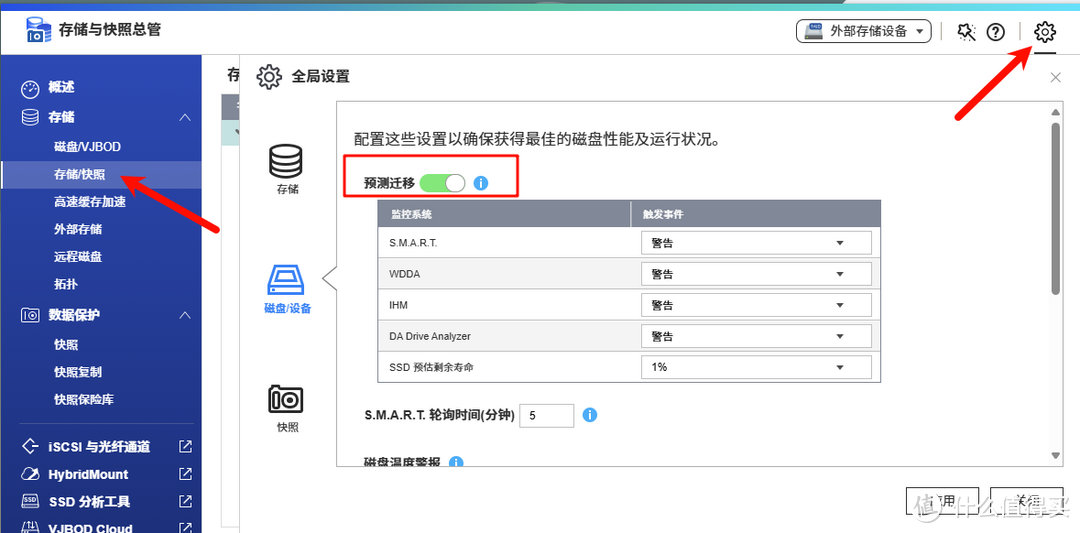Open the 外部存储设备 dropdown button
The height and width of the screenshot is (533, 1080).
[864, 31]
